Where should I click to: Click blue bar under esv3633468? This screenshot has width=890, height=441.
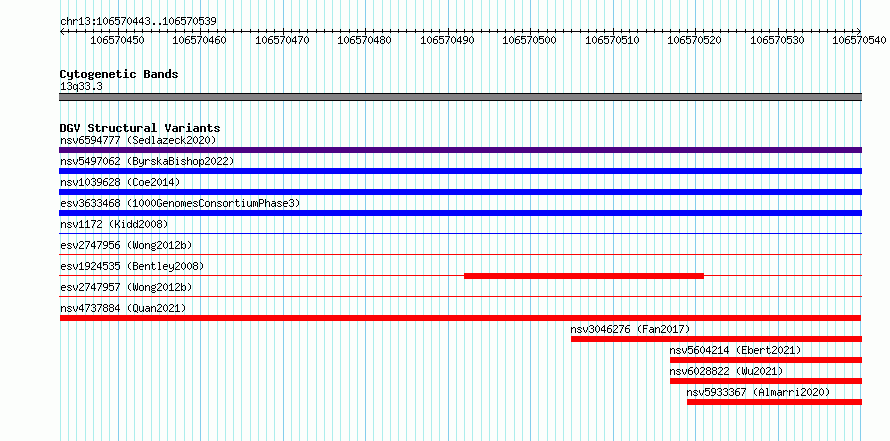pyautogui.click(x=460, y=213)
